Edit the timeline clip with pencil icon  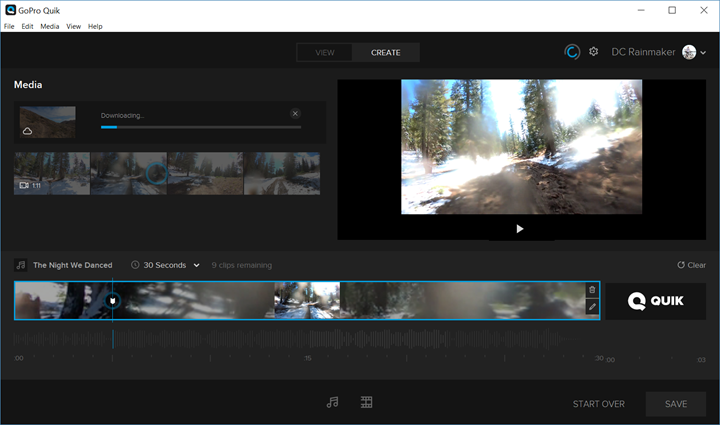click(592, 307)
